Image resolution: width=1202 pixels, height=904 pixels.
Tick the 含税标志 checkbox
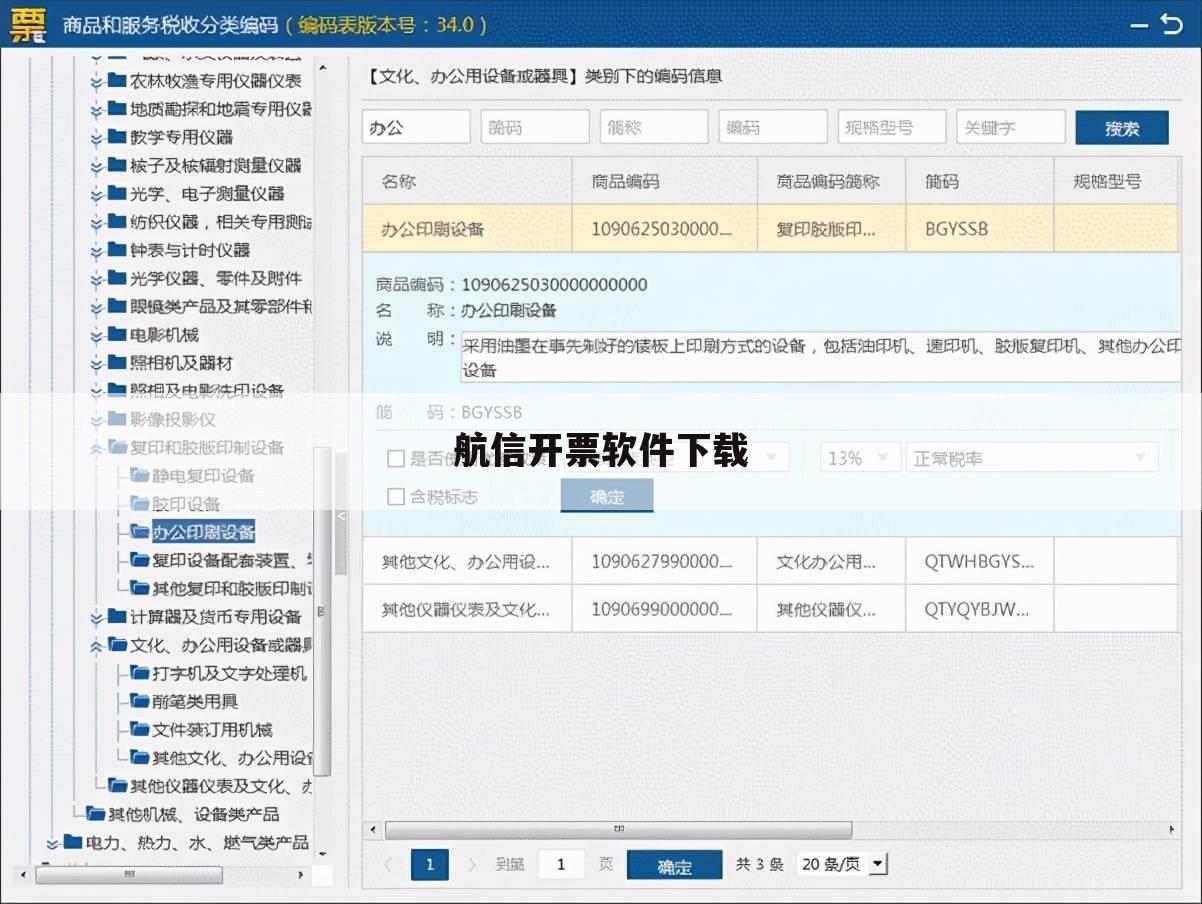[x=396, y=496]
